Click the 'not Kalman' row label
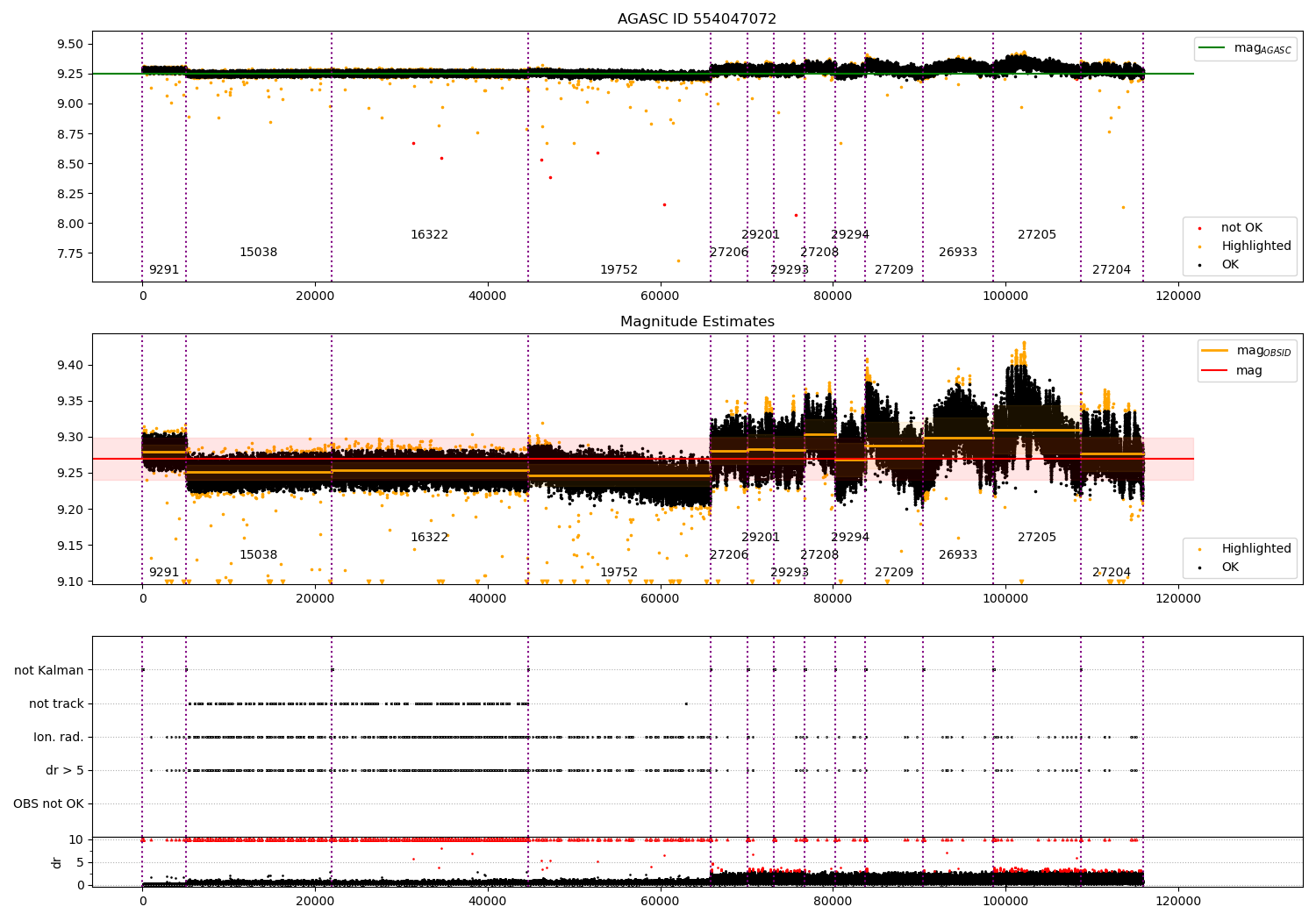Screen dimensions: 1316x921 tap(49, 671)
